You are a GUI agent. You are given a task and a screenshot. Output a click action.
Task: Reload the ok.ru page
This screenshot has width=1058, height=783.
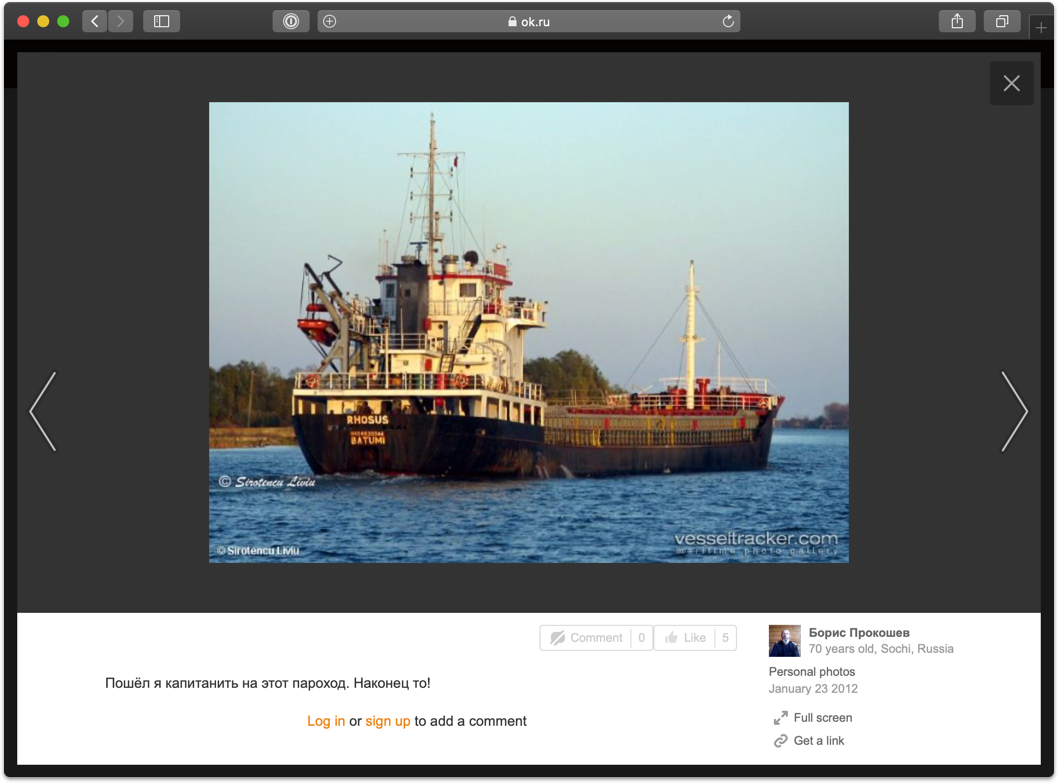728,21
